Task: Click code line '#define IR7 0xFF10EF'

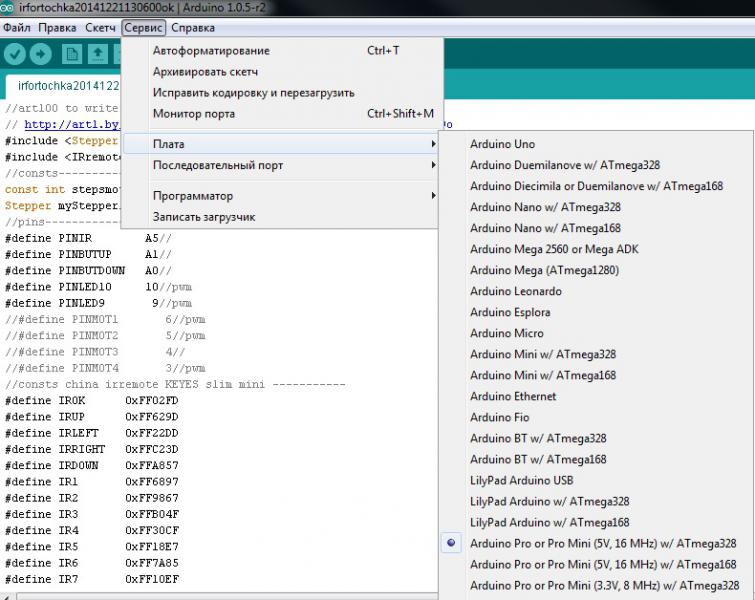Action: coord(92,579)
